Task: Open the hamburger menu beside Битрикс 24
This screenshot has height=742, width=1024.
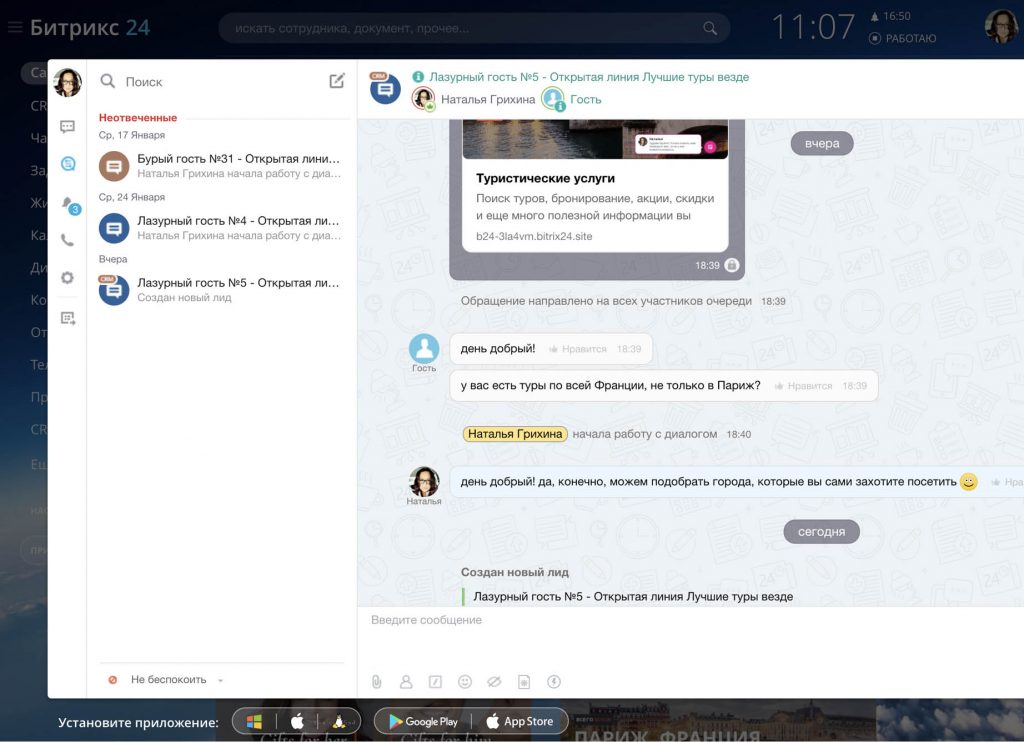Action: point(15,27)
